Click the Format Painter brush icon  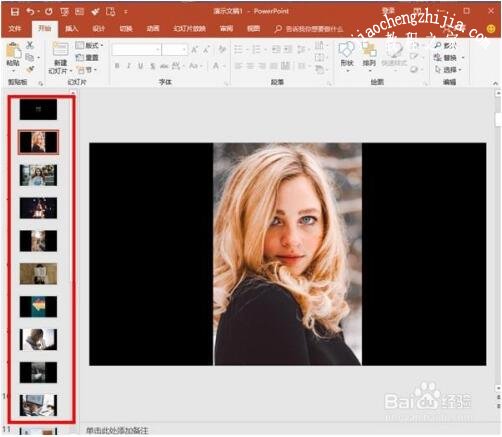click(30, 70)
